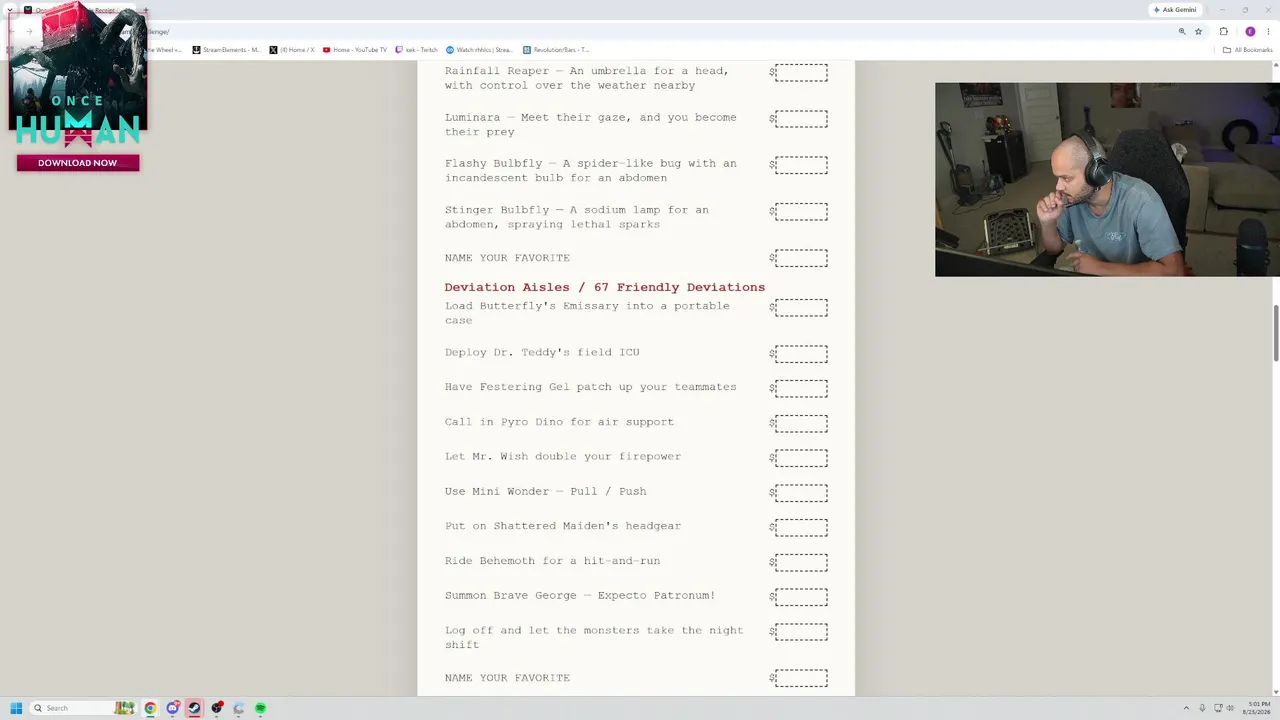Open the taskbar clock and date
The width and height of the screenshot is (1280, 720).
[1257, 708]
